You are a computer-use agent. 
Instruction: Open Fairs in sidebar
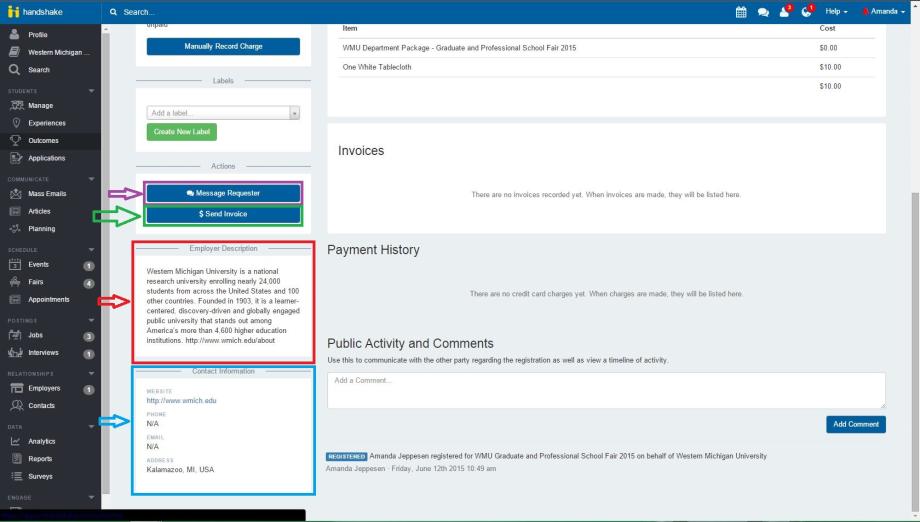click(x=27, y=282)
